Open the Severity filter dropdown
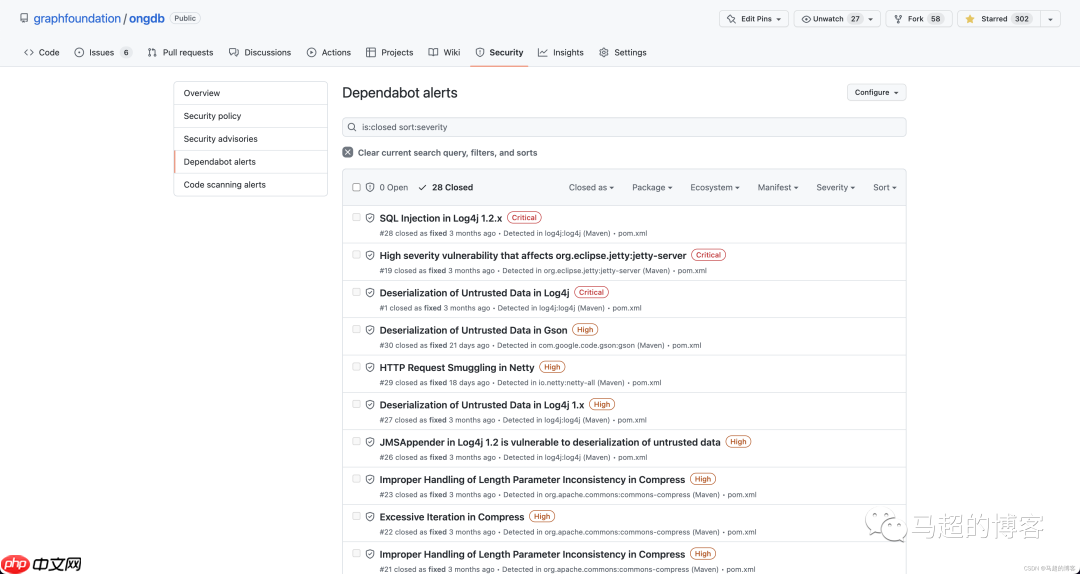The width and height of the screenshot is (1080, 574). point(835,187)
